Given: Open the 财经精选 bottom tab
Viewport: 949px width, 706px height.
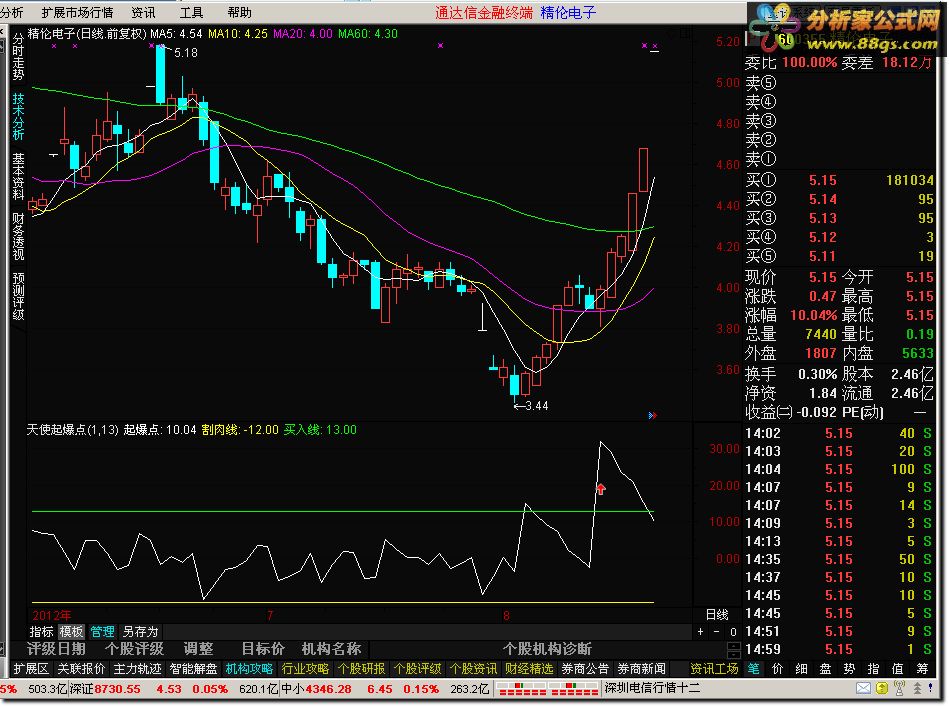Looking at the screenshot, I should coord(529,669).
